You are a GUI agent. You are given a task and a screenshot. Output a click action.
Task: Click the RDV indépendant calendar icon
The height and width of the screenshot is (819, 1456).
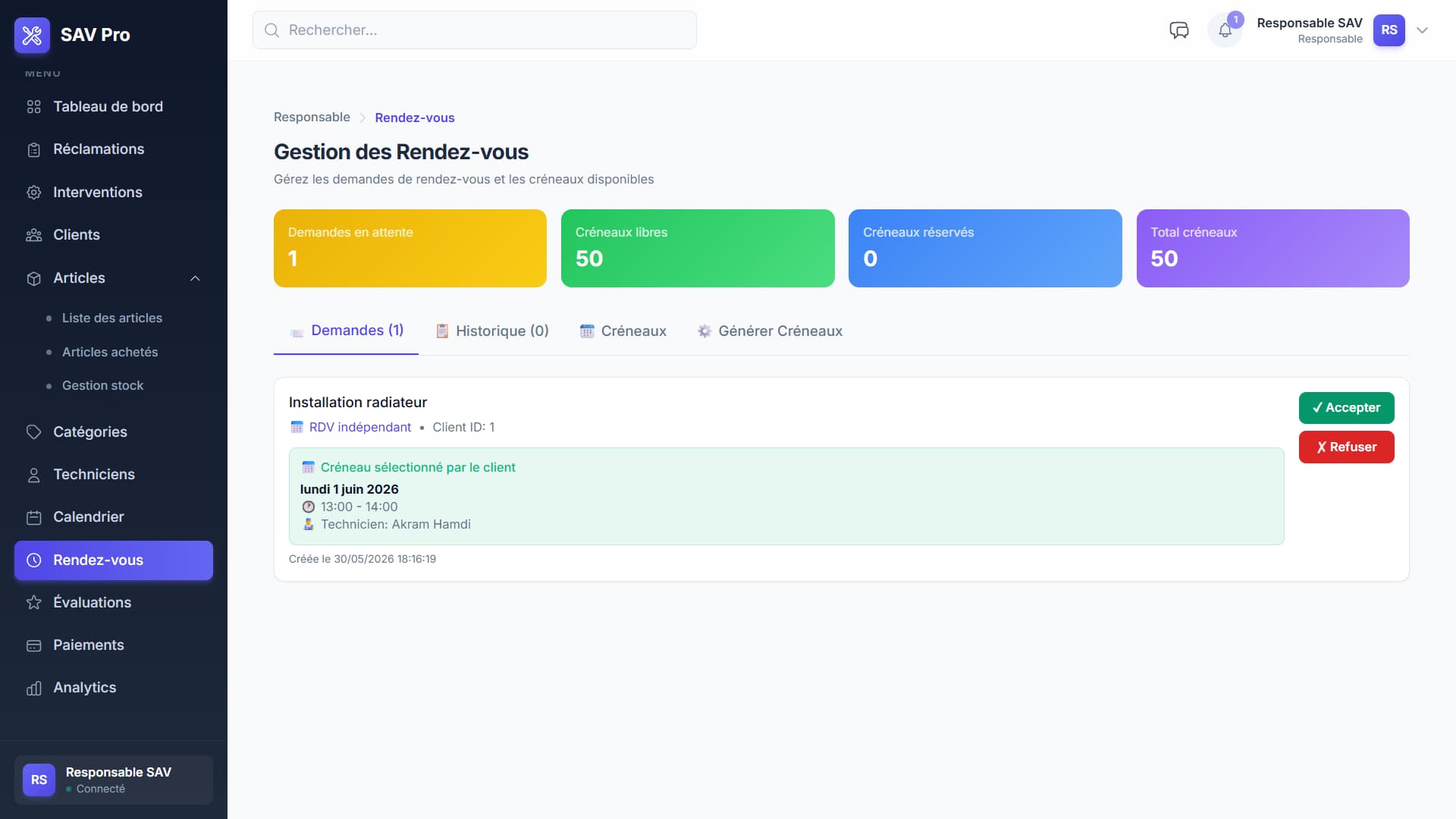tap(297, 428)
